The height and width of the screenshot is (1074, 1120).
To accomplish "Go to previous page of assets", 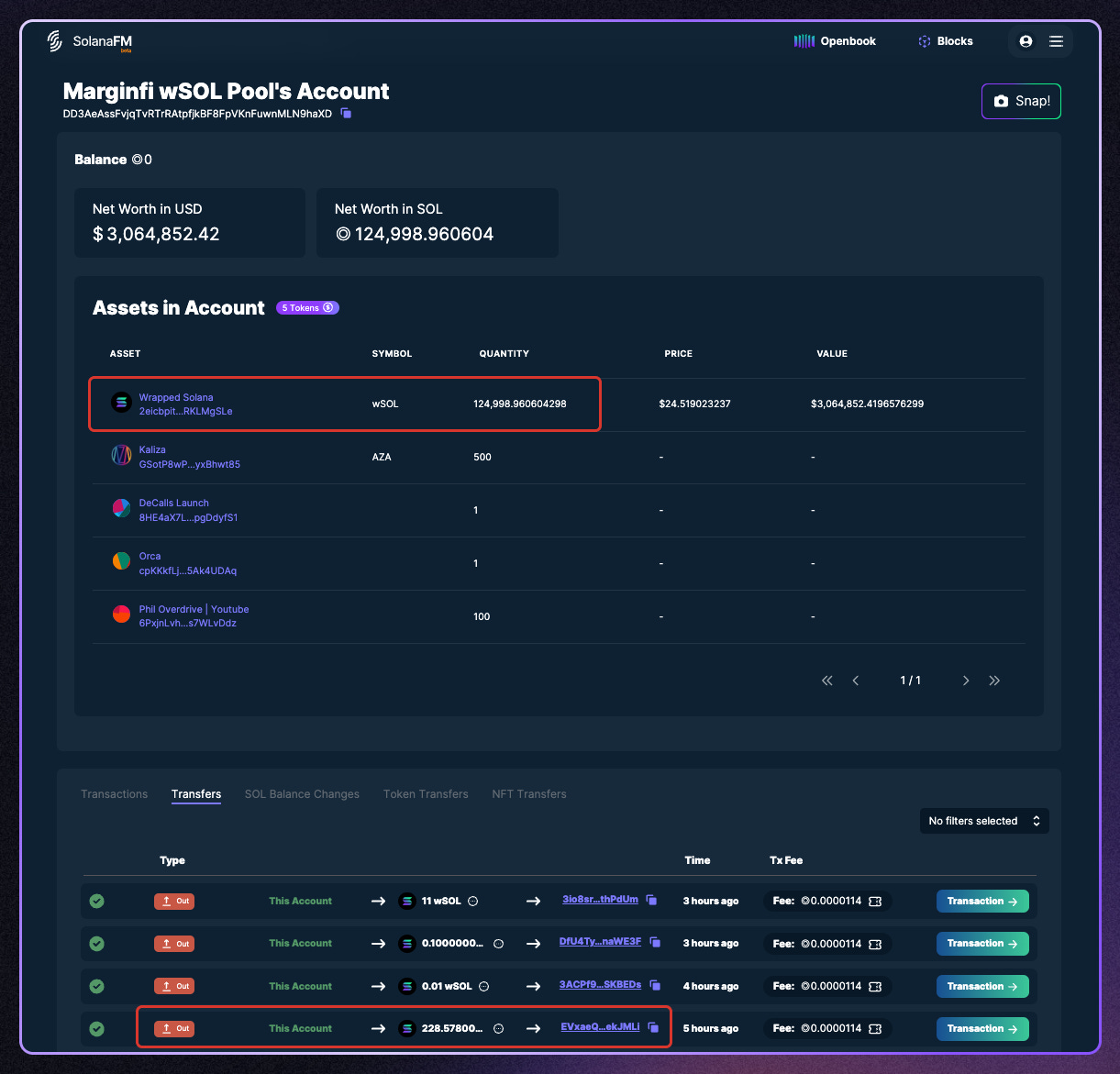I will [x=856, y=681].
